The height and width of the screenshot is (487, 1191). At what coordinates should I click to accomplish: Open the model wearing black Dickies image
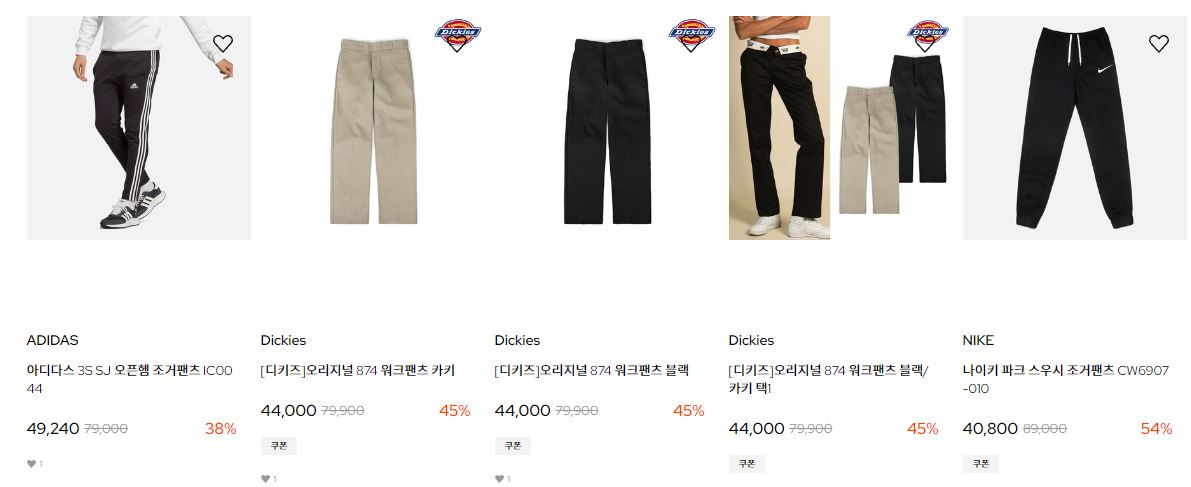click(x=779, y=128)
